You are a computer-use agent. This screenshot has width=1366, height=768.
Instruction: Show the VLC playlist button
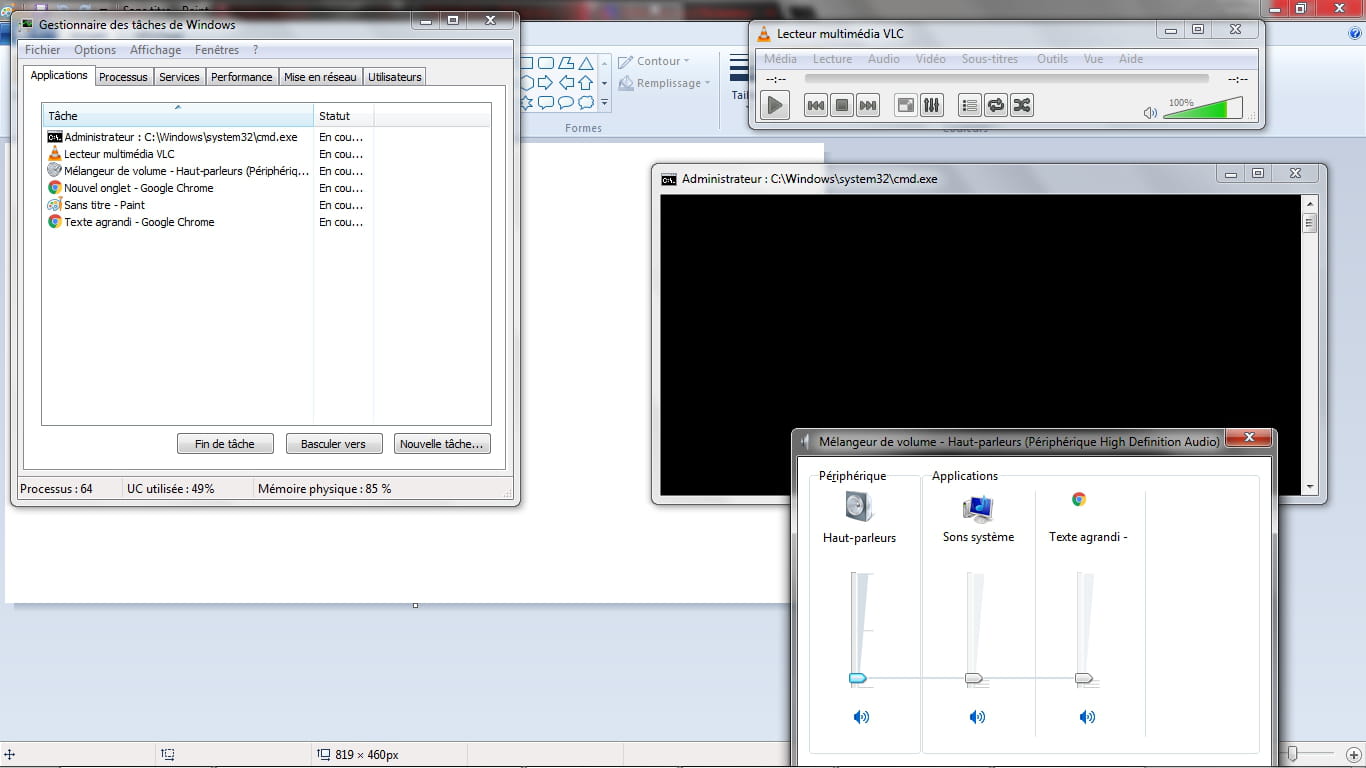(970, 105)
